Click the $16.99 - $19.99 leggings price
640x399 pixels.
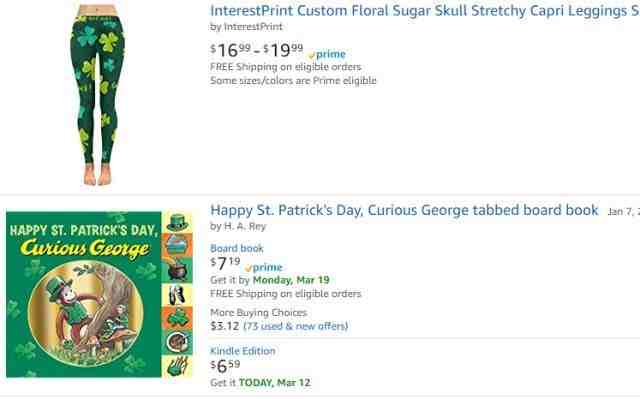(257, 51)
